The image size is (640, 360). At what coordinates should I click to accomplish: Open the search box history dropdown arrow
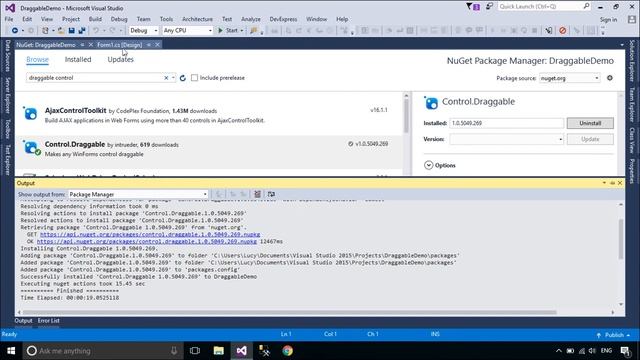(x=173, y=78)
